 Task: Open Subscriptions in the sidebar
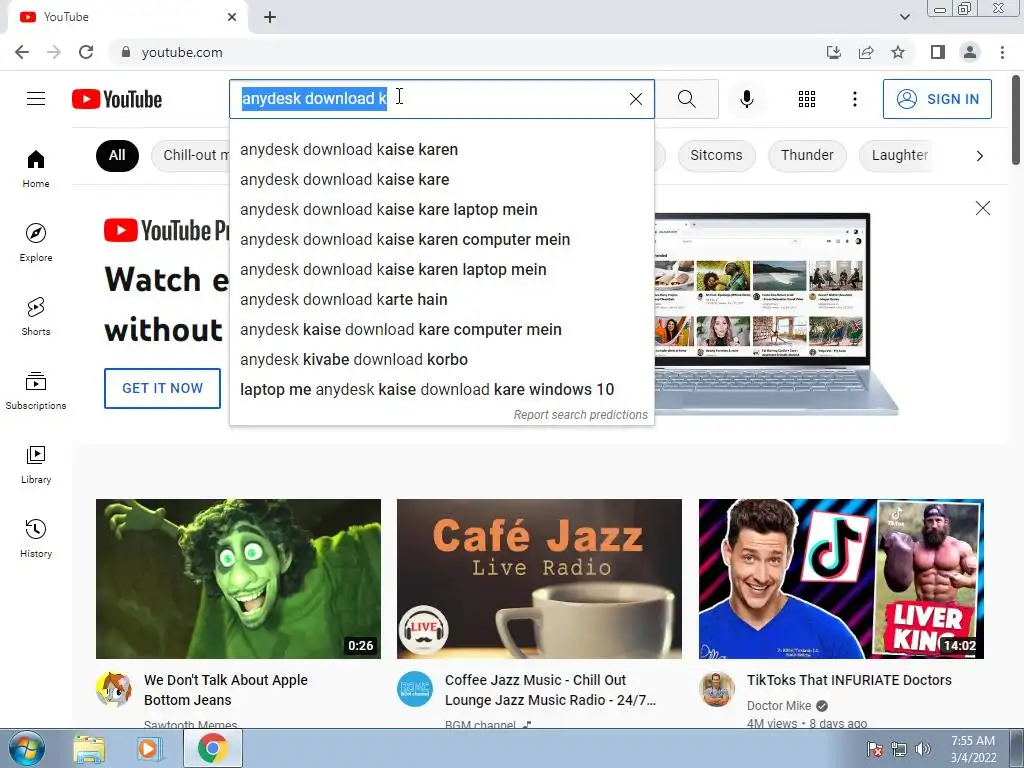[36, 391]
